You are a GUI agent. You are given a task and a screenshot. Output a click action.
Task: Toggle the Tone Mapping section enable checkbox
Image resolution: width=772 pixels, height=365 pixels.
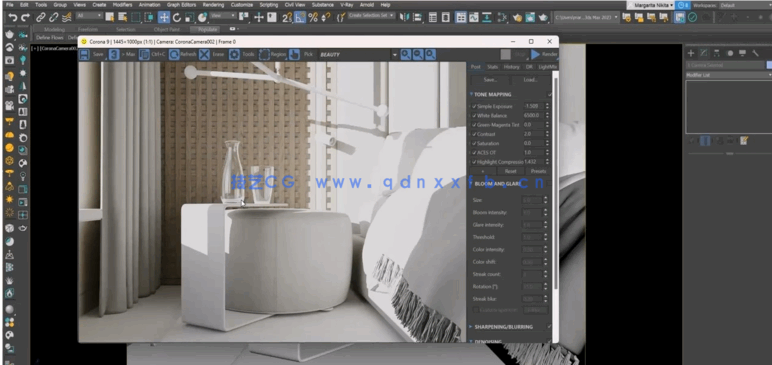(549, 94)
